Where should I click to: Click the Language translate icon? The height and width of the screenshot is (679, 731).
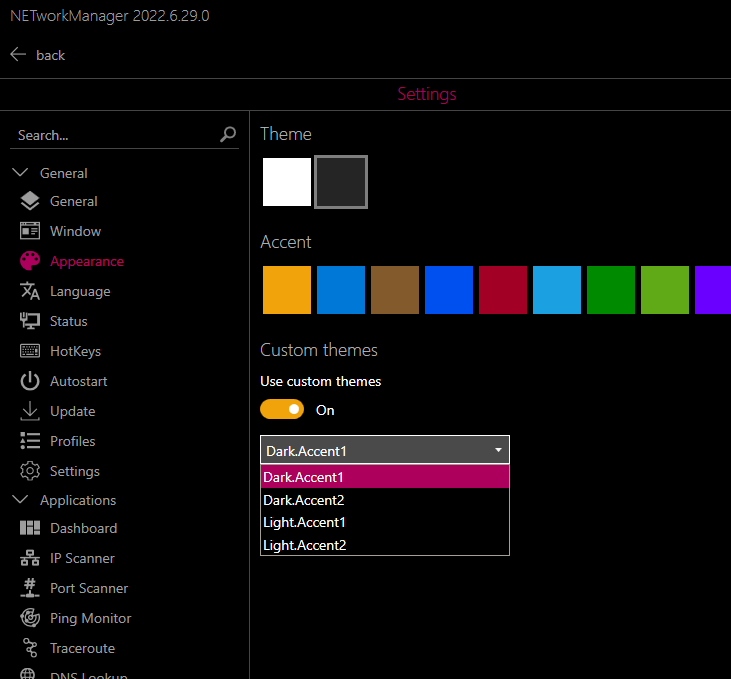(x=30, y=291)
